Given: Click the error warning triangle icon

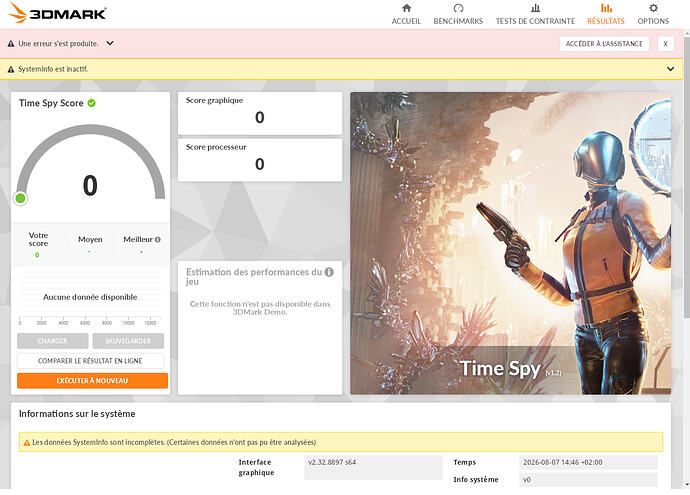Looking at the screenshot, I should [x=11, y=44].
